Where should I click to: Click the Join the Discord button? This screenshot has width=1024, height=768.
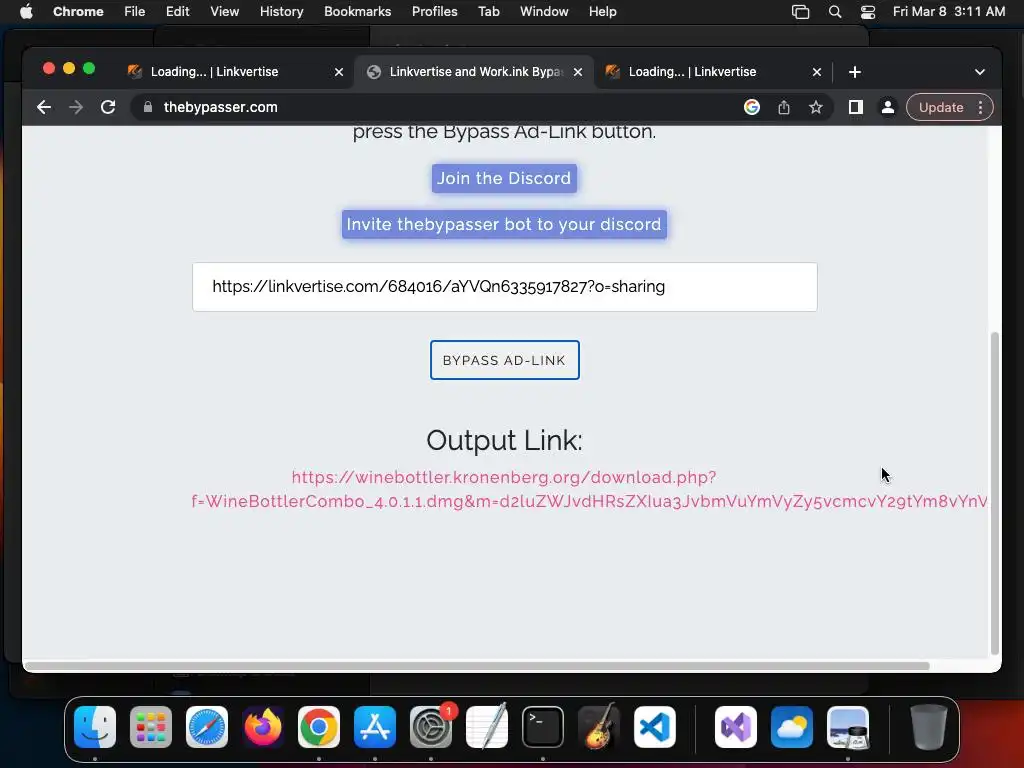tap(504, 178)
